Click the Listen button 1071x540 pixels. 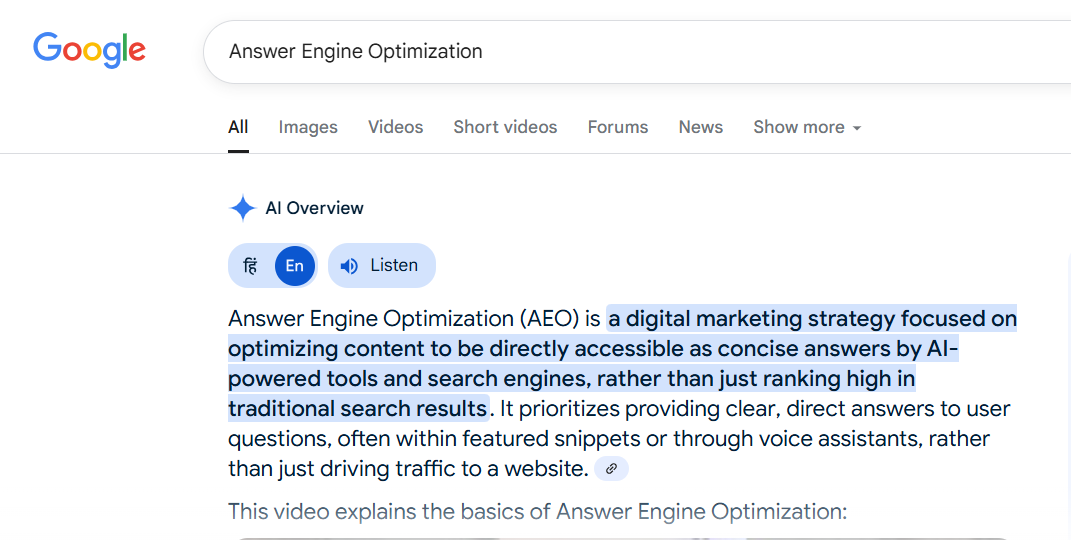click(x=382, y=266)
